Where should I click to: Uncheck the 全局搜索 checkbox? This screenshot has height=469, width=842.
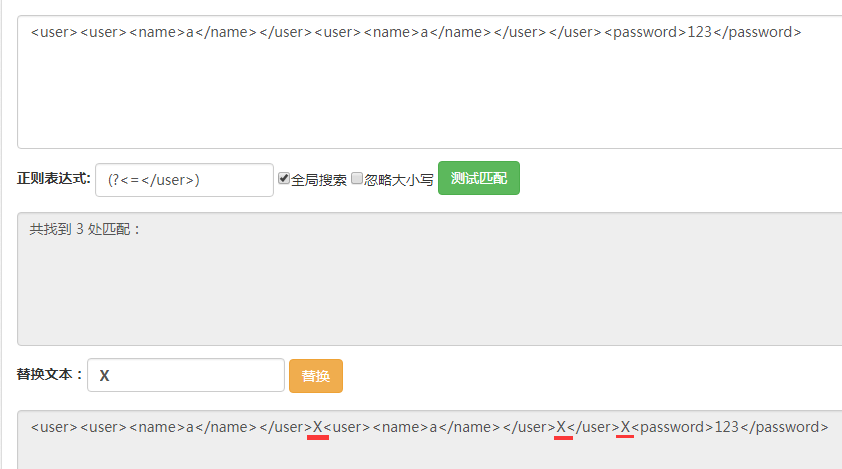(x=284, y=179)
